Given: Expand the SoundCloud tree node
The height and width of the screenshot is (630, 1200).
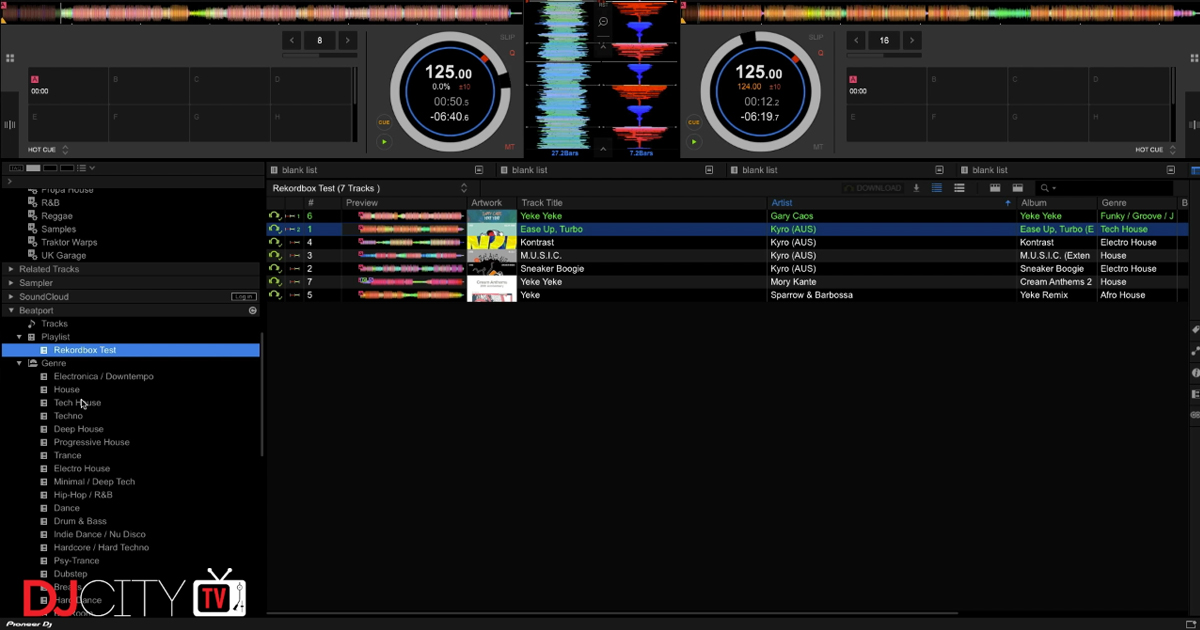Looking at the screenshot, I should click(x=11, y=297).
